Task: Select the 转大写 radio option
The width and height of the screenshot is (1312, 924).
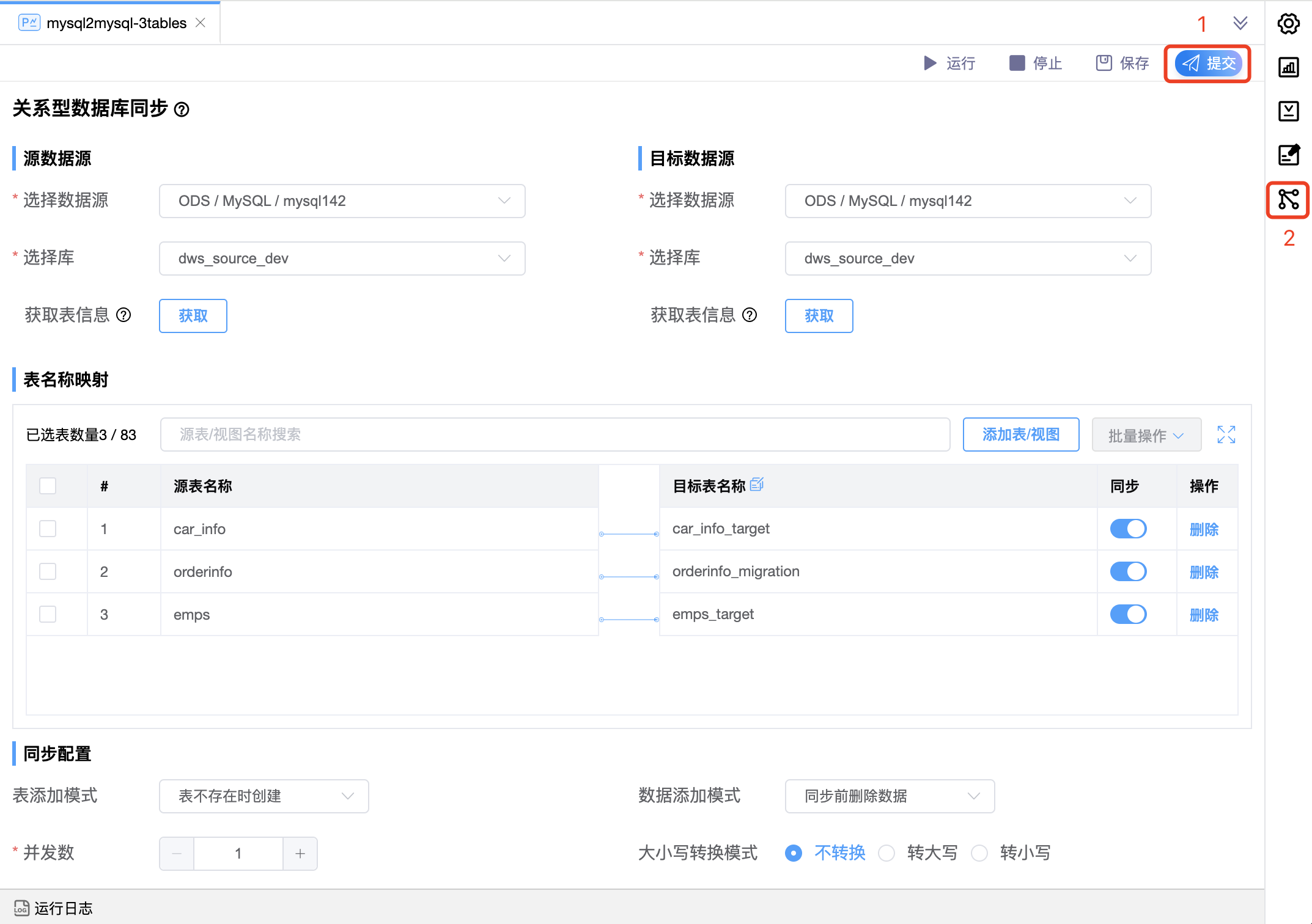Action: coord(886,853)
